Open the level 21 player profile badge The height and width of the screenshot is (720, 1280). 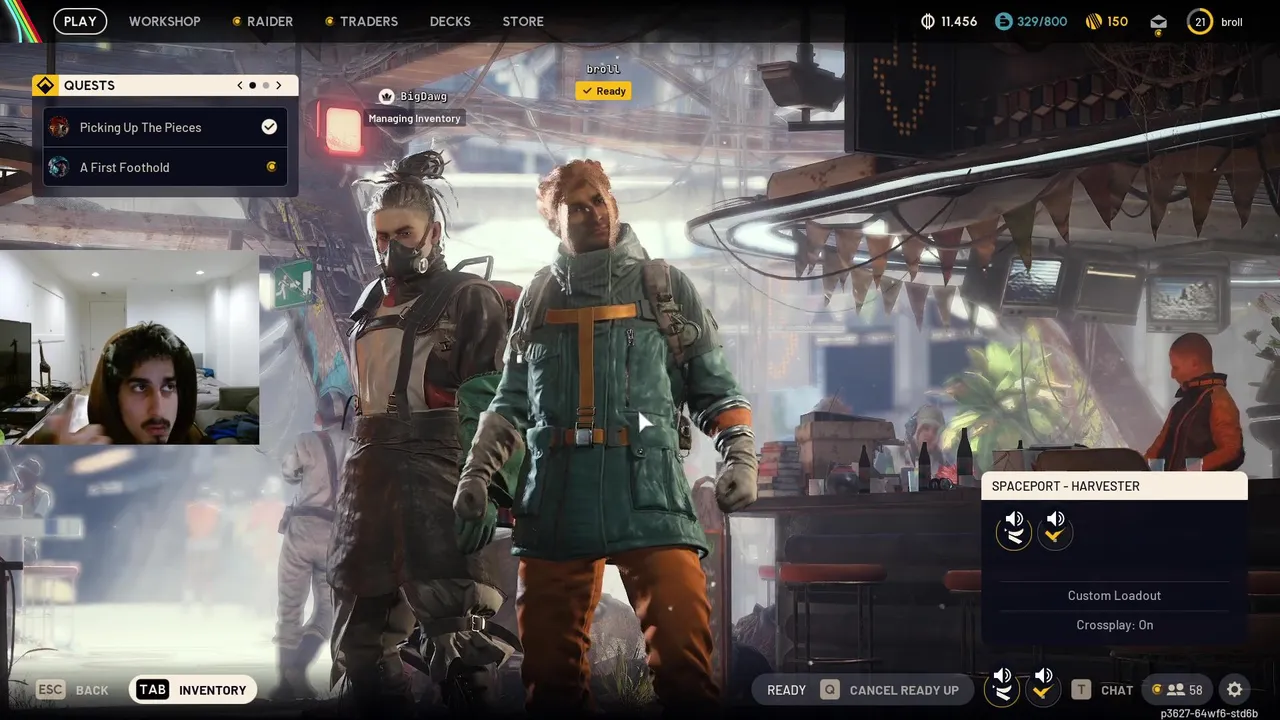(x=1200, y=21)
